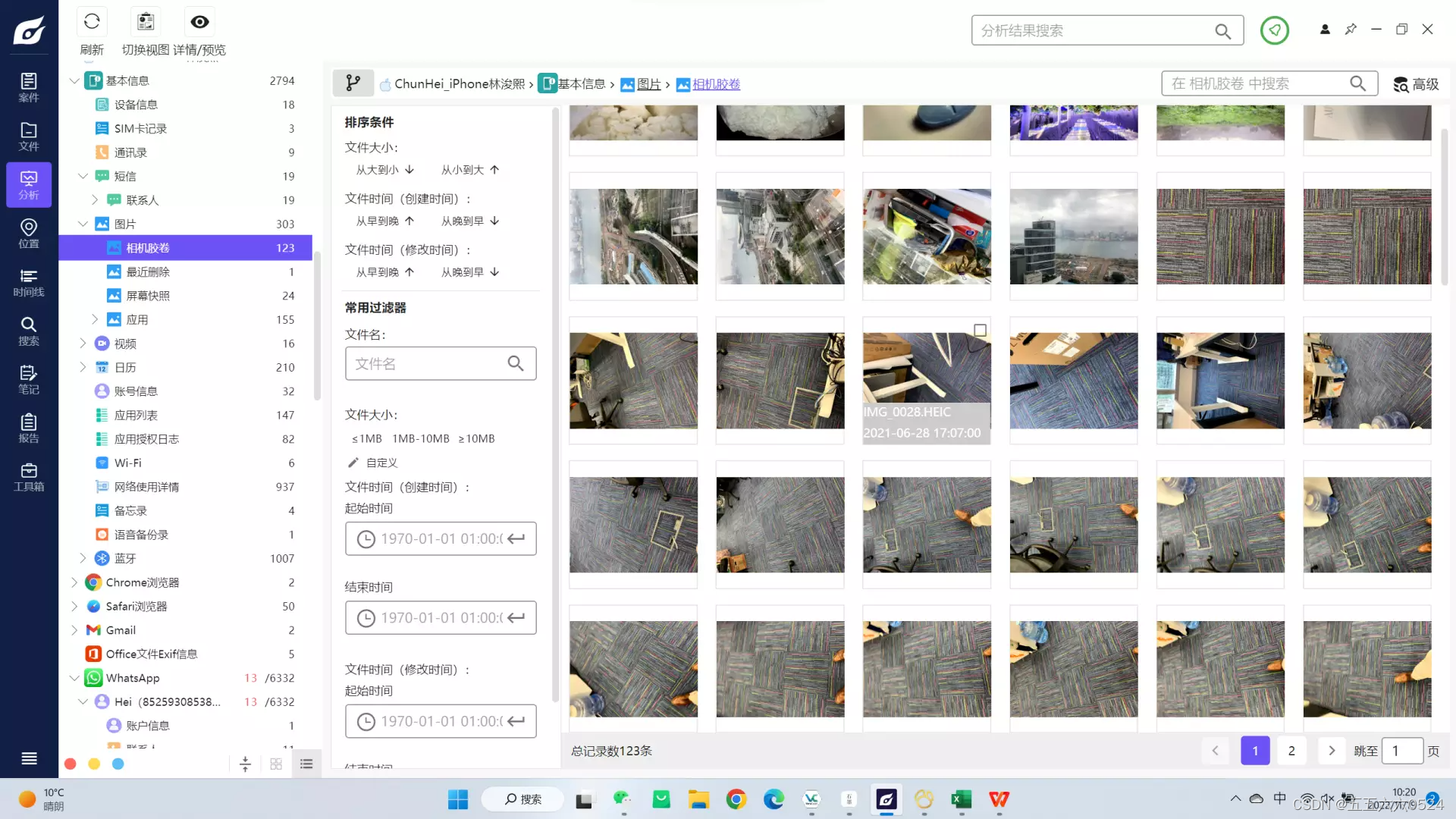1456x819 pixels.
Task: Expand the Chrome浏览器 tree node
Action: [x=74, y=582]
